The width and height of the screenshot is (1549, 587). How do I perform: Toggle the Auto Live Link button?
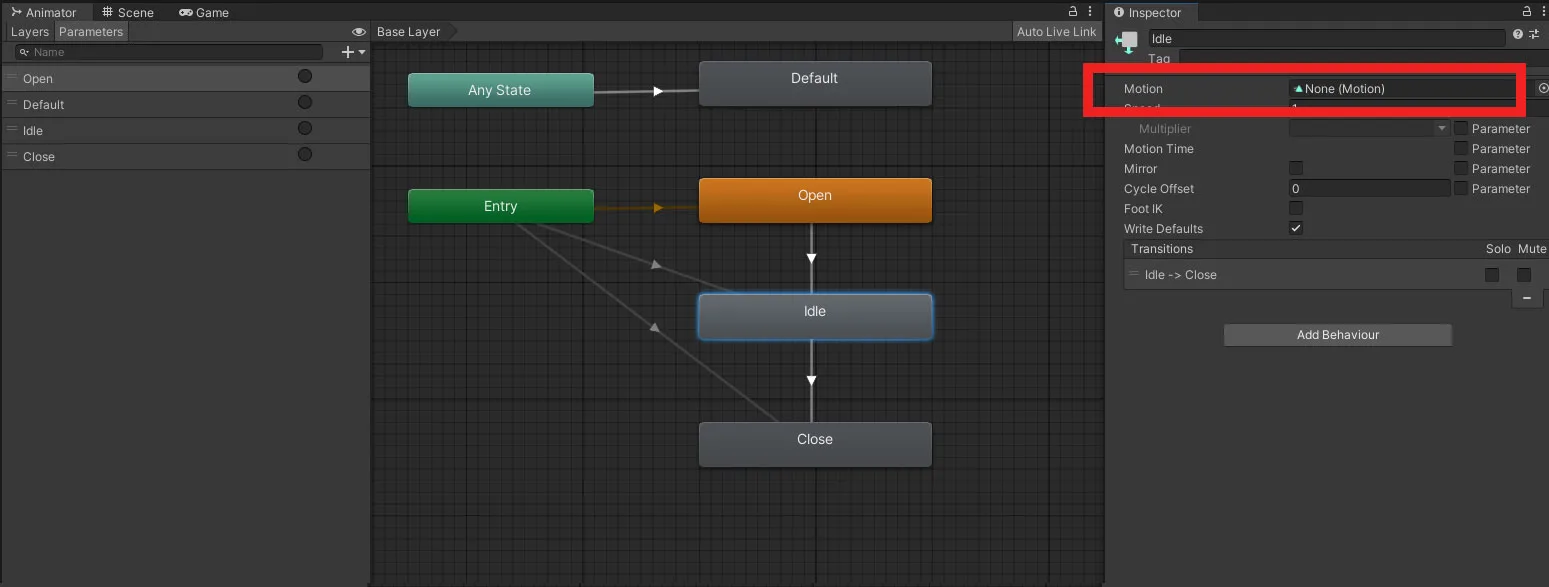[1056, 32]
